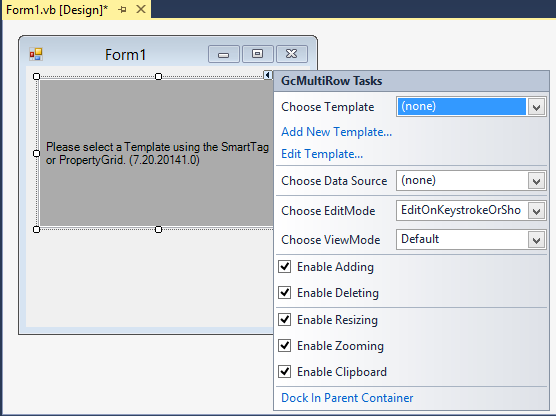Uncheck Enable Adding checkbox
Viewport: 556px width, 416px height.
tap(285, 267)
